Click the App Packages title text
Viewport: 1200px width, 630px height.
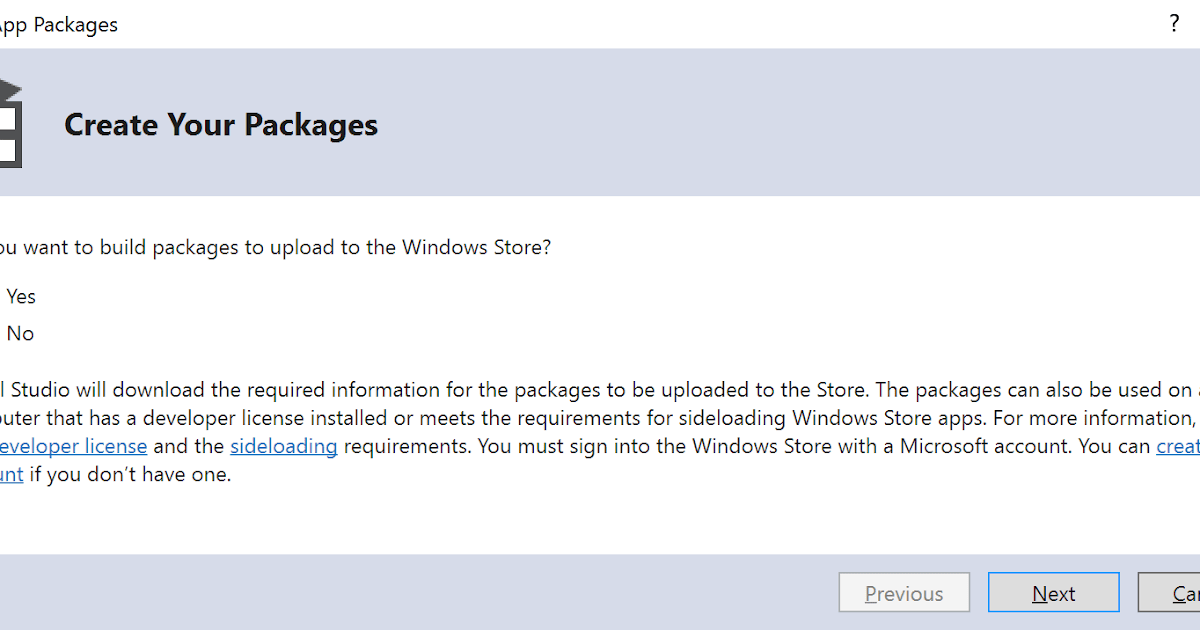[x=58, y=23]
